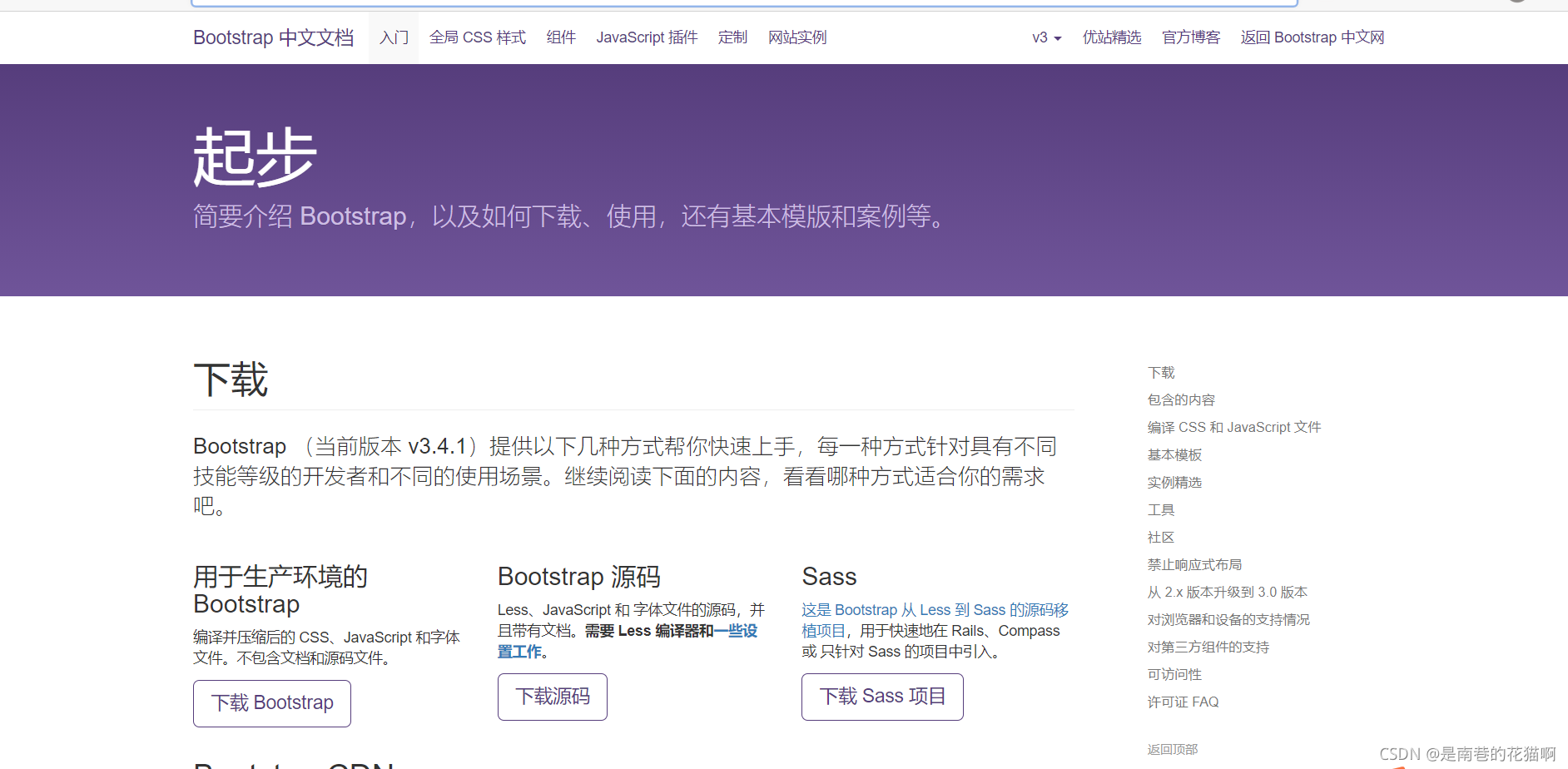Image resolution: width=1568 pixels, height=769 pixels.
Task: Open the 官方博客 link
Action: pyautogui.click(x=1190, y=37)
